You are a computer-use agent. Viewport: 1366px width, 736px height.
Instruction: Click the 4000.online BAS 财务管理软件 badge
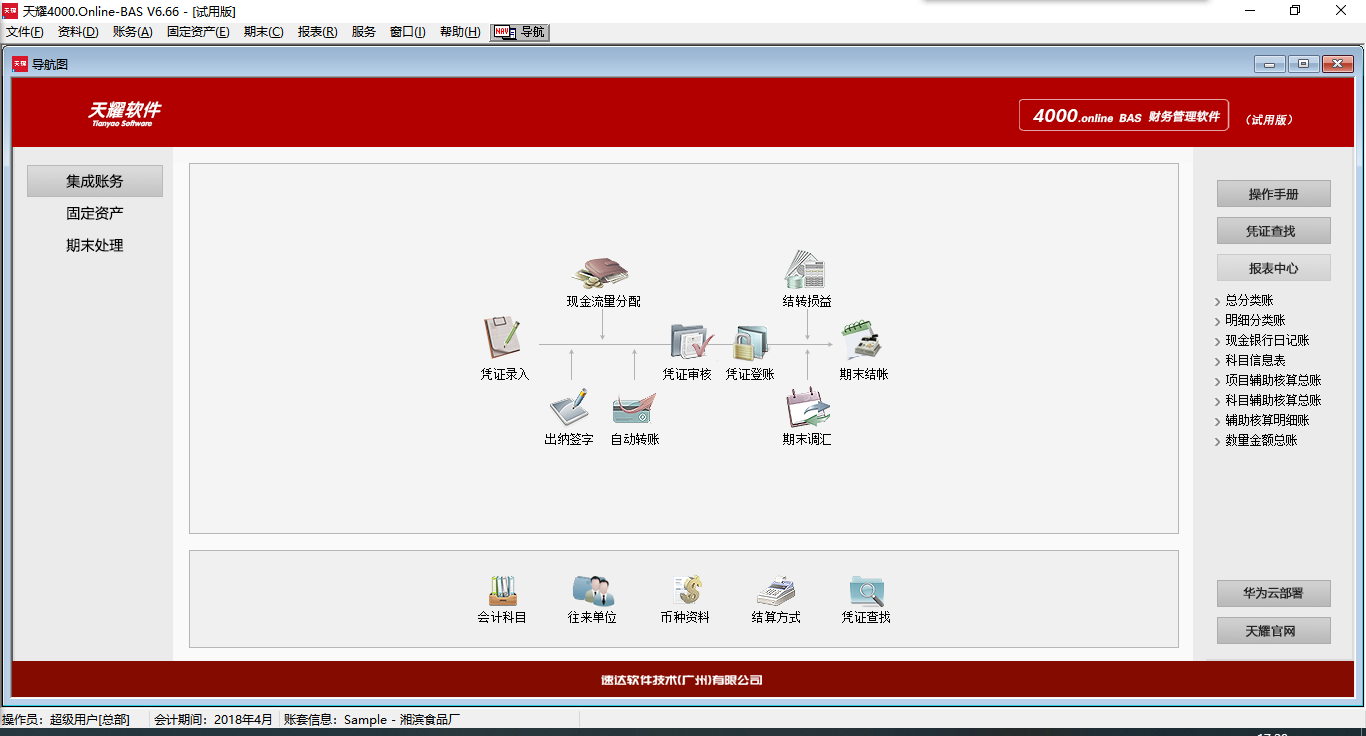pyautogui.click(x=1124, y=115)
